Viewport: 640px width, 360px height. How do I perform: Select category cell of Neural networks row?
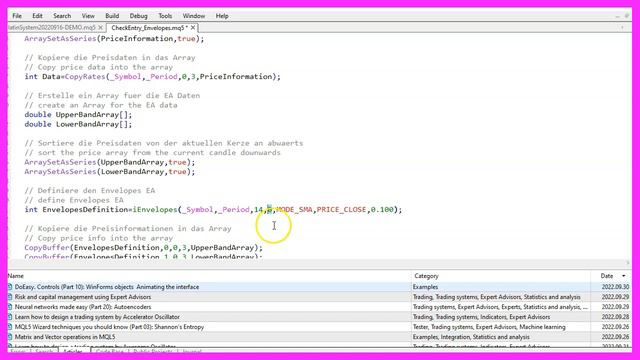(500, 307)
